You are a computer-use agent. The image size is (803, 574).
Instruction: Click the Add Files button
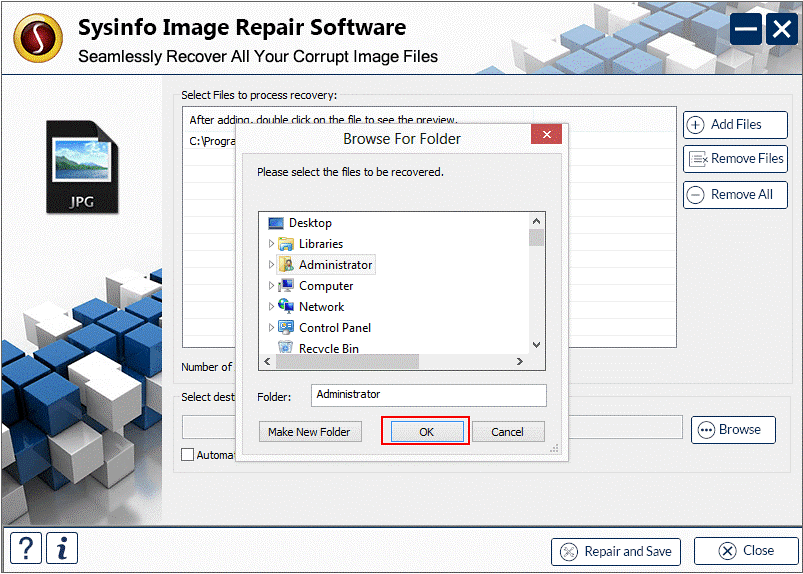pyautogui.click(x=735, y=124)
